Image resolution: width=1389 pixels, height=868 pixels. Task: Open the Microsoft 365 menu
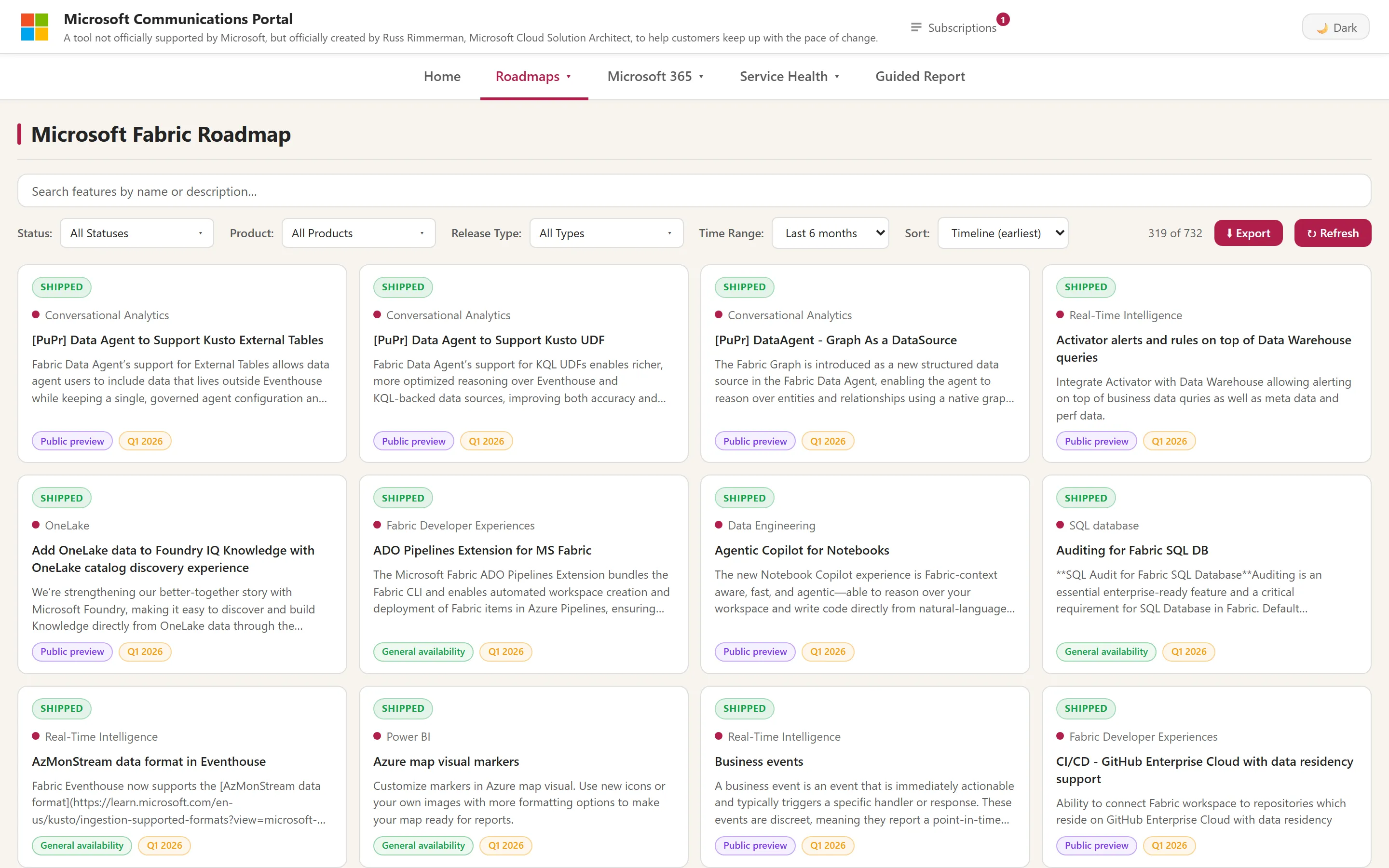655,76
